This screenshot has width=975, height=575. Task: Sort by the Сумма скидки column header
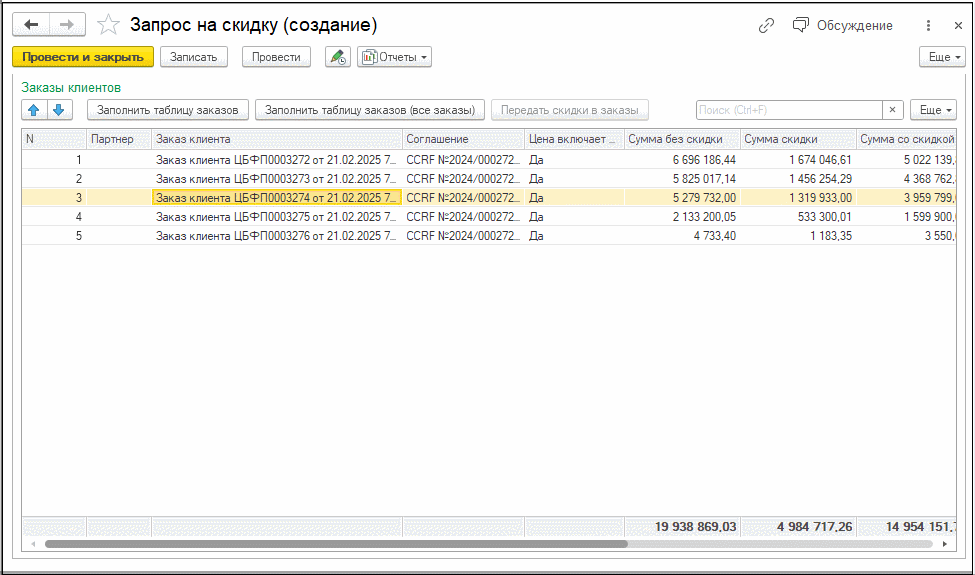(796, 139)
